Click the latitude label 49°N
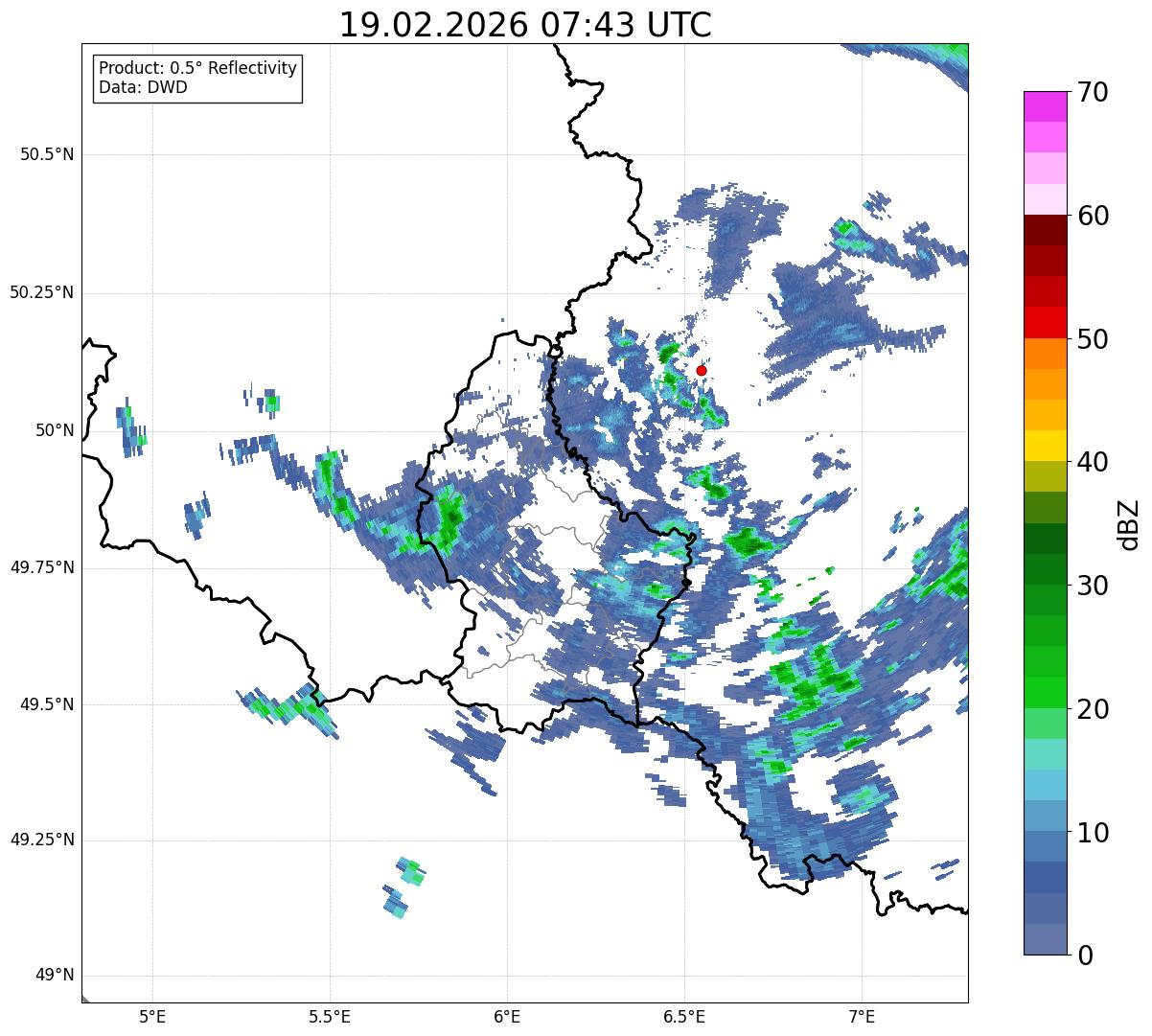The image size is (1152, 1036). (x=54, y=976)
